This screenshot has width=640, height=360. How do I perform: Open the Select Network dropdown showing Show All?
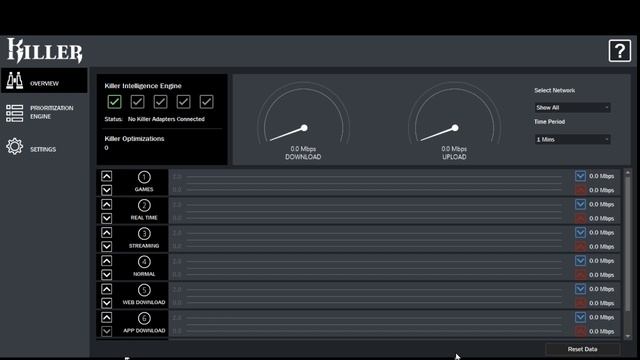click(572, 107)
